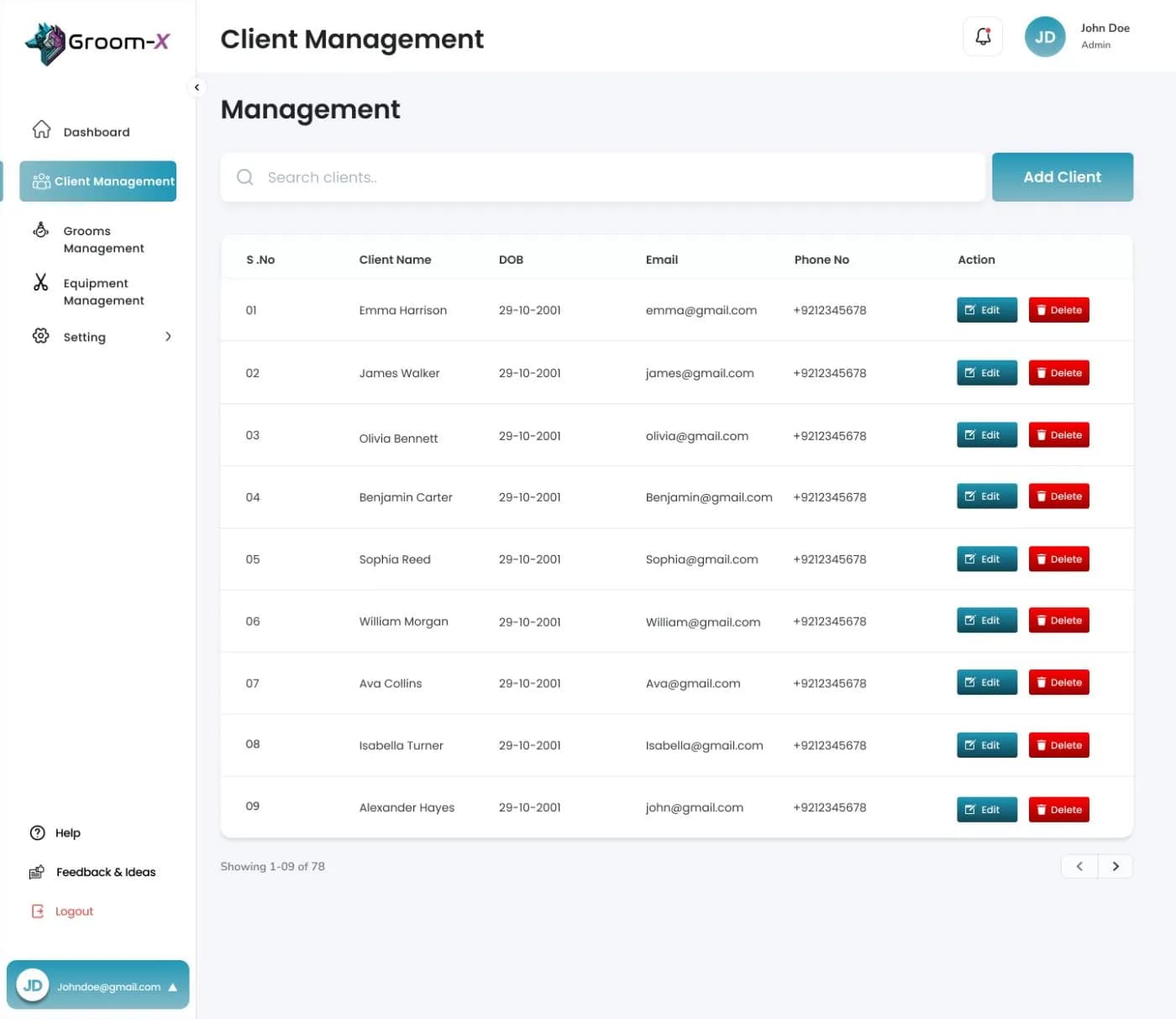The width and height of the screenshot is (1176, 1019).
Task: Click the Logout icon
Action: [x=37, y=911]
